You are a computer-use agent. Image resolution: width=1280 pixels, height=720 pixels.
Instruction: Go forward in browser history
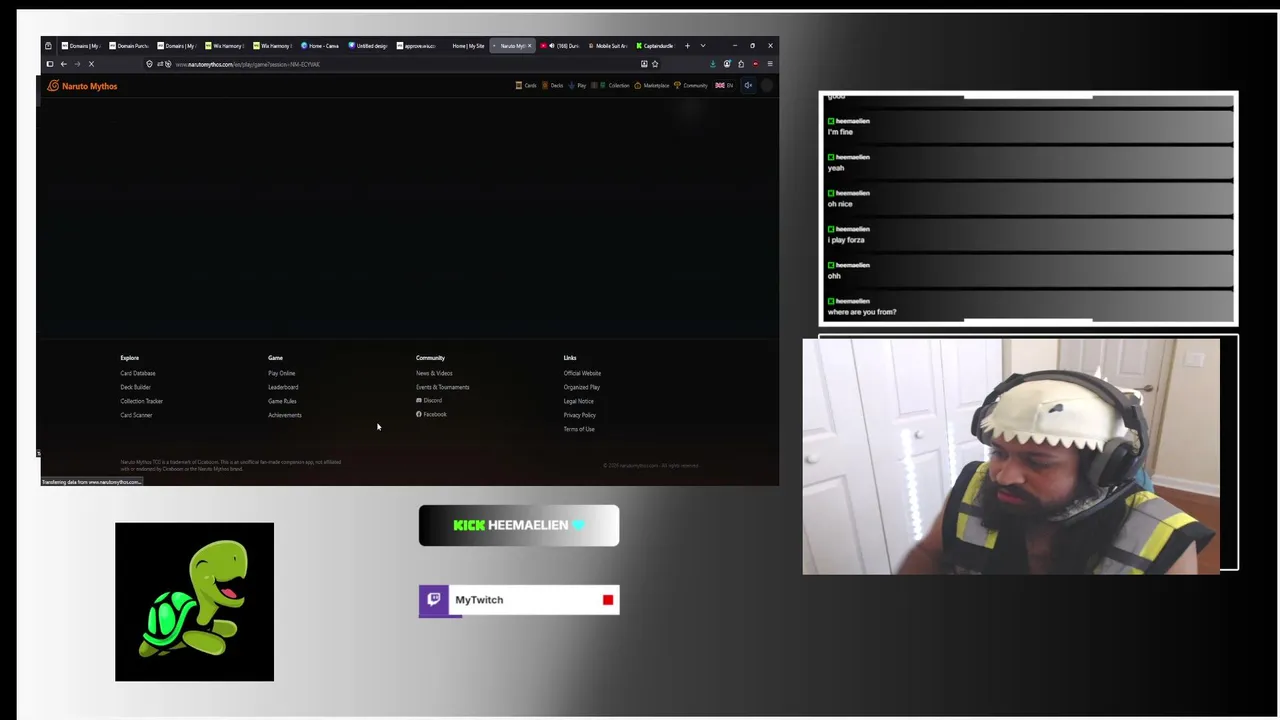click(77, 64)
